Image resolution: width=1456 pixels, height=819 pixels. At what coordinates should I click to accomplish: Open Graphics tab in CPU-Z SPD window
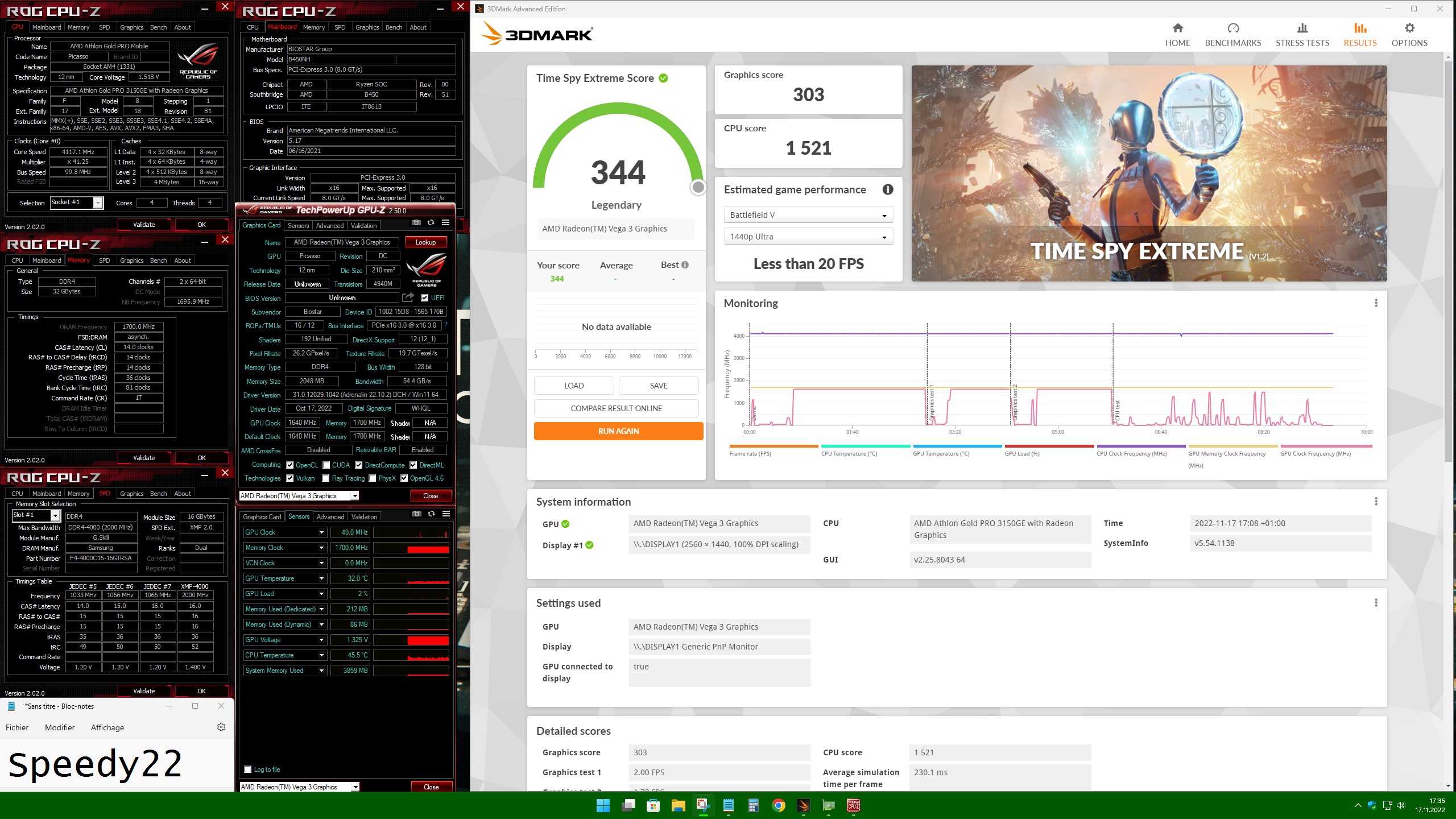coord(131,494)
